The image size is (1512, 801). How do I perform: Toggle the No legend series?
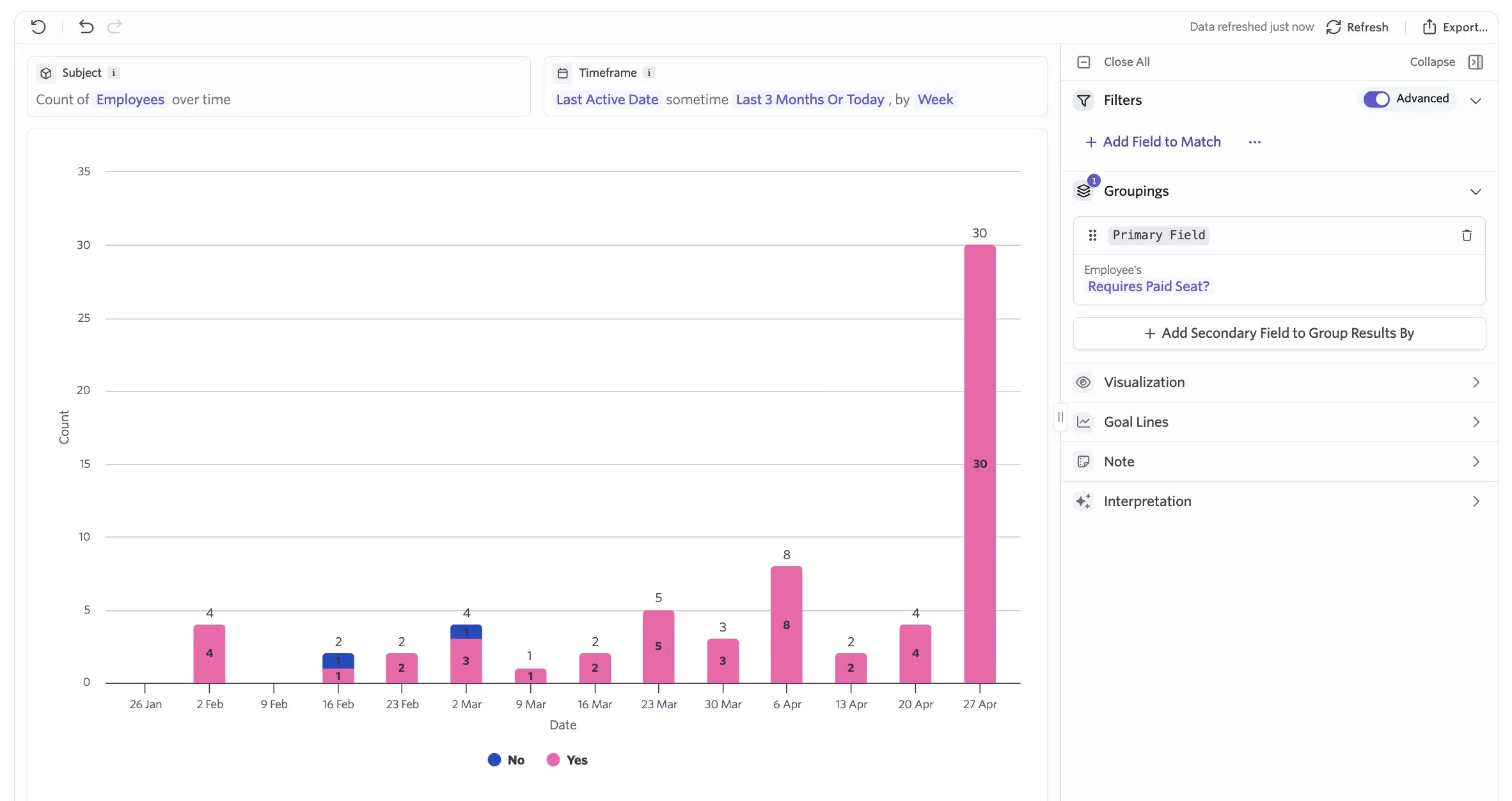(506, 760)
